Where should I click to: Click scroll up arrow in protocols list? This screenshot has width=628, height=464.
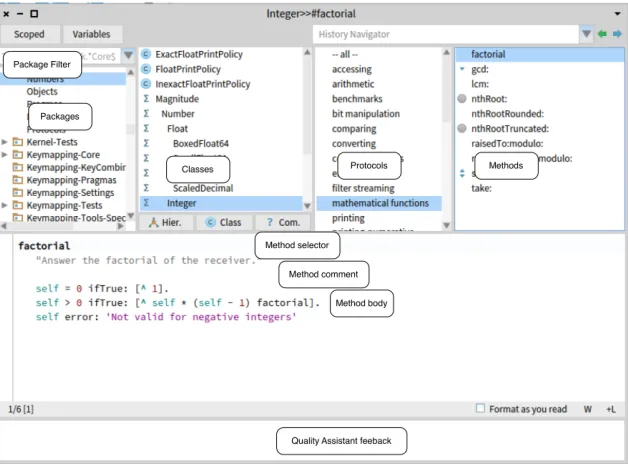[x=446, y=52]
